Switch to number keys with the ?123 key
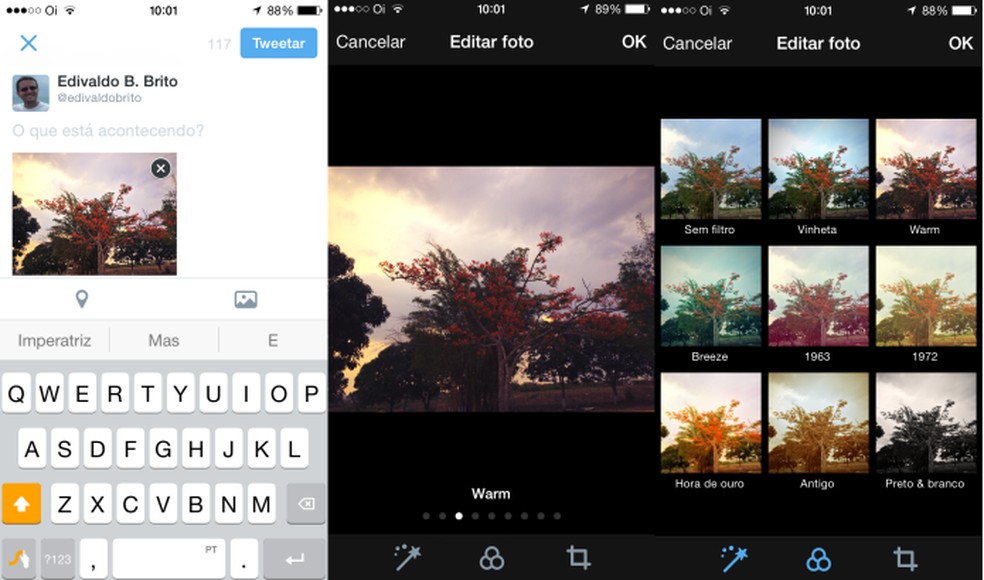Viewport: 984px width, 580px height. tap(57, 558)
